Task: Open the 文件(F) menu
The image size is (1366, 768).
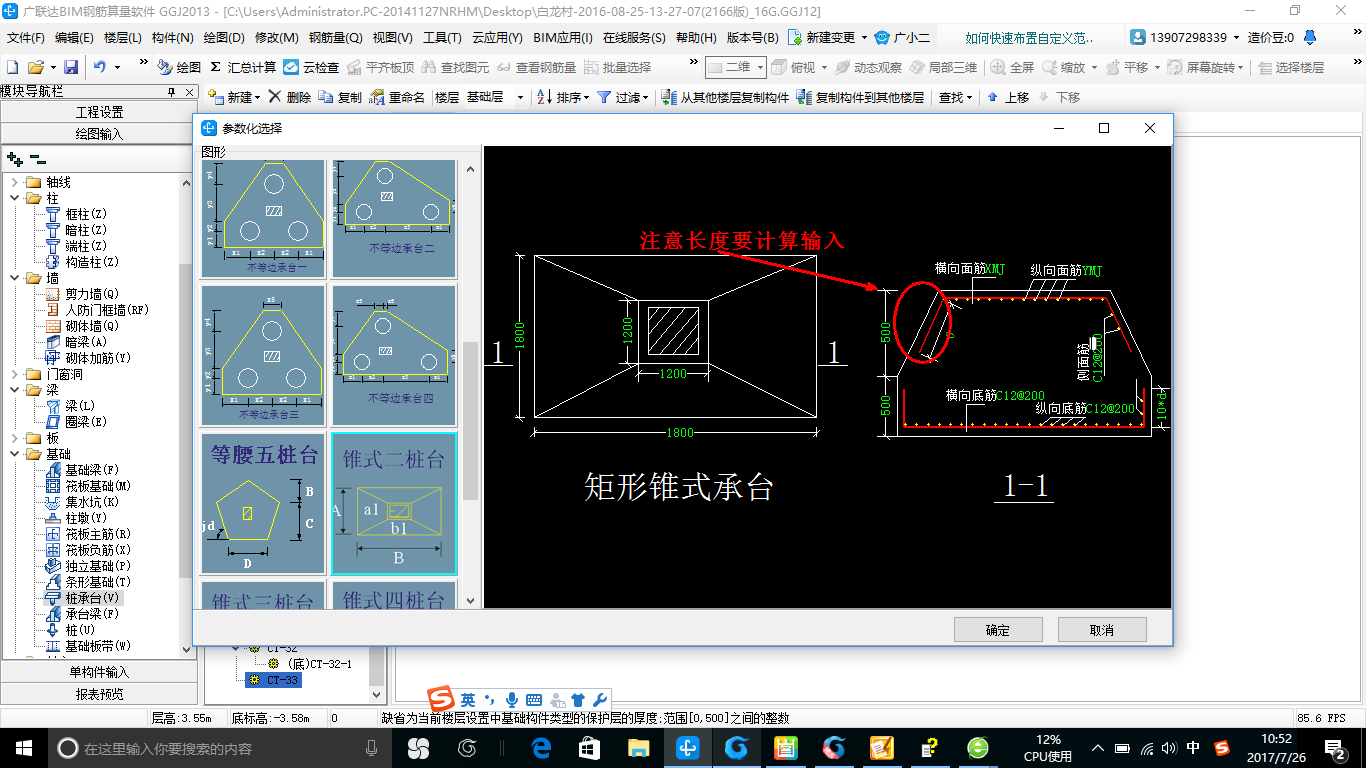Action: click(x=26, y=38)
